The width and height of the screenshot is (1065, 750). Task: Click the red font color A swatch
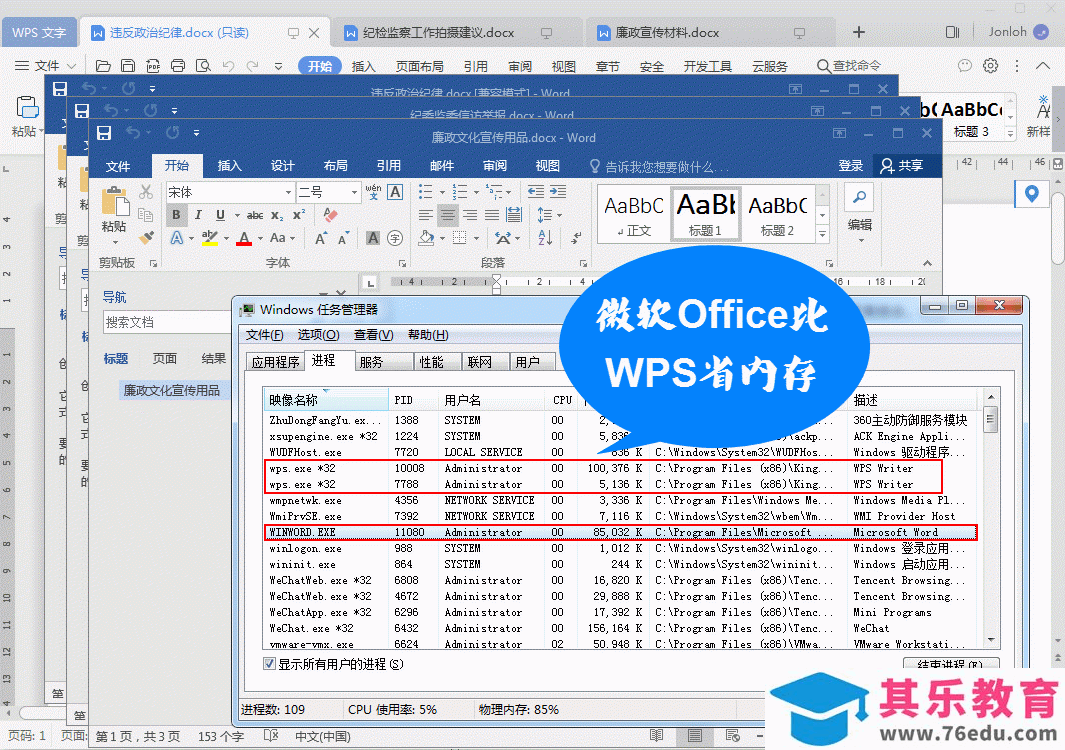(244, 238)
